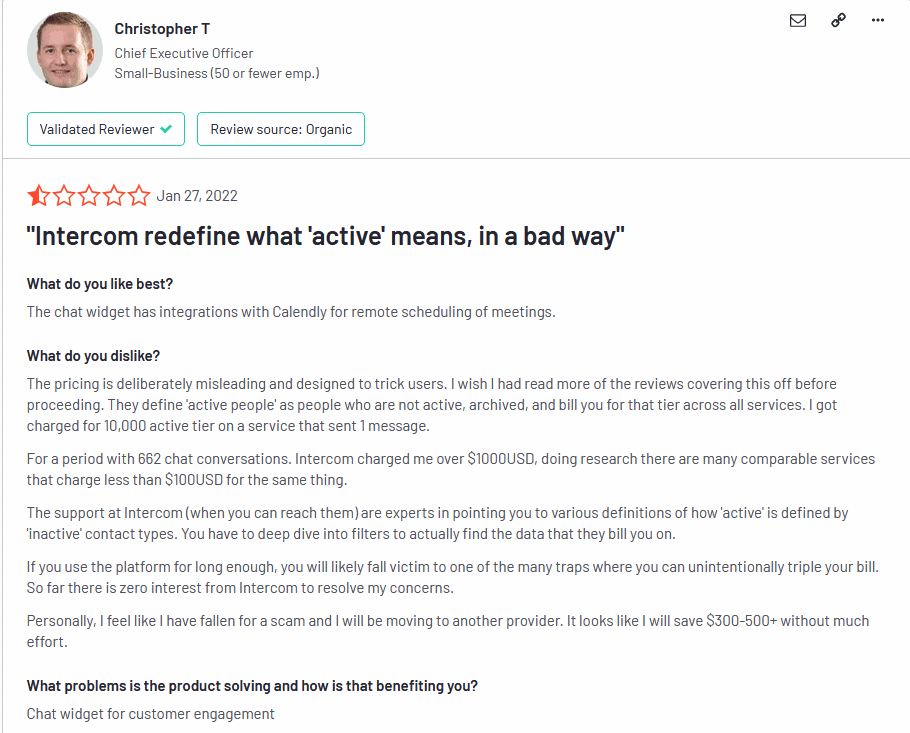Click the Small-Business company size label
The image size is (910, 733).
click(x=217, y=73)
